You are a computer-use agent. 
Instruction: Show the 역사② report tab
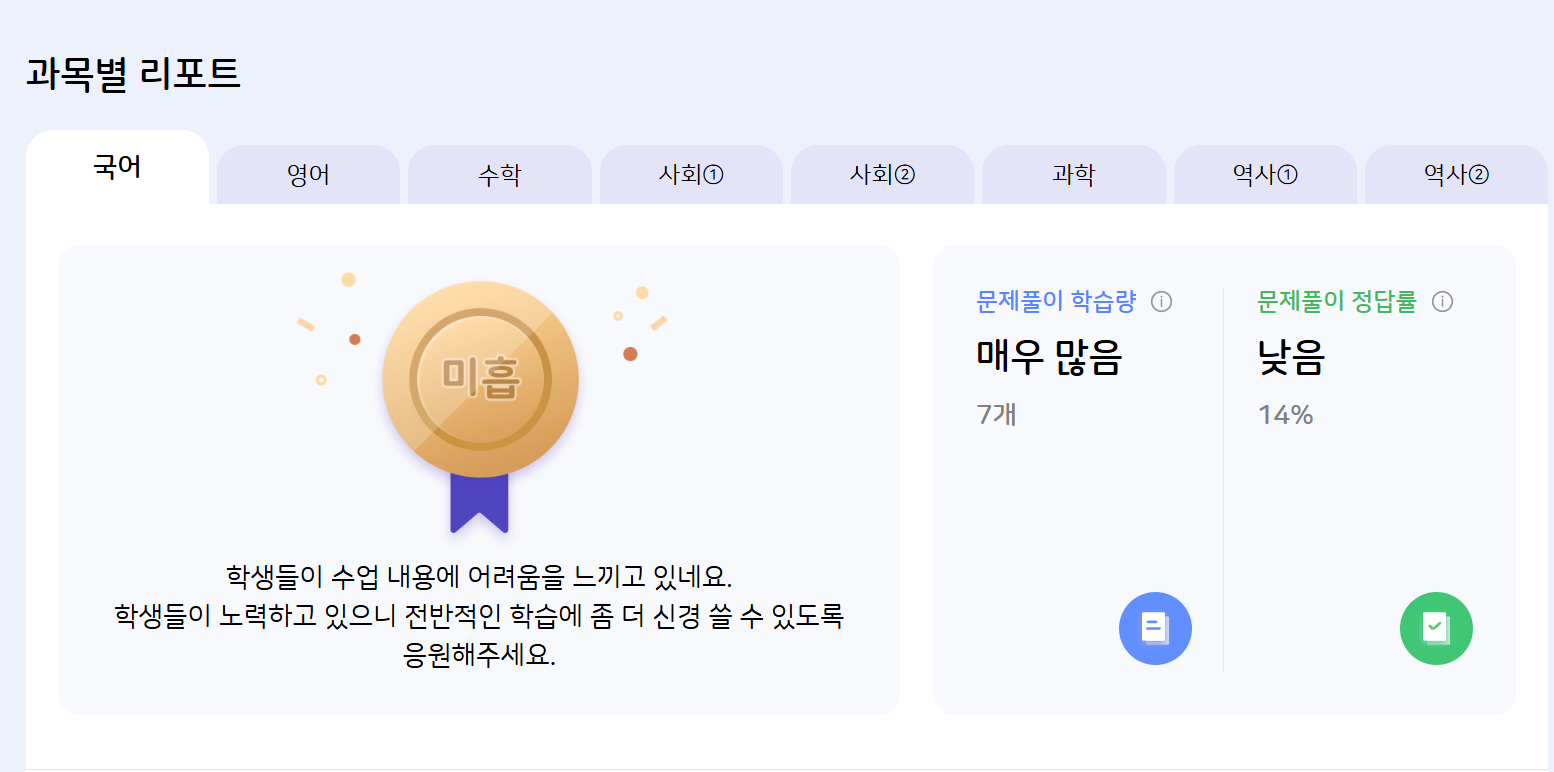point(1456,175)
